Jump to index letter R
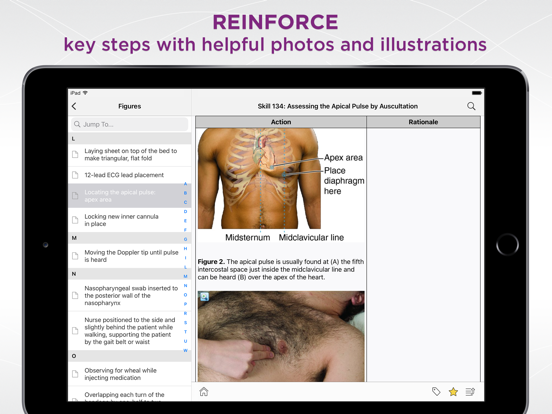The image size is (552, 414). tap(186, 313)
